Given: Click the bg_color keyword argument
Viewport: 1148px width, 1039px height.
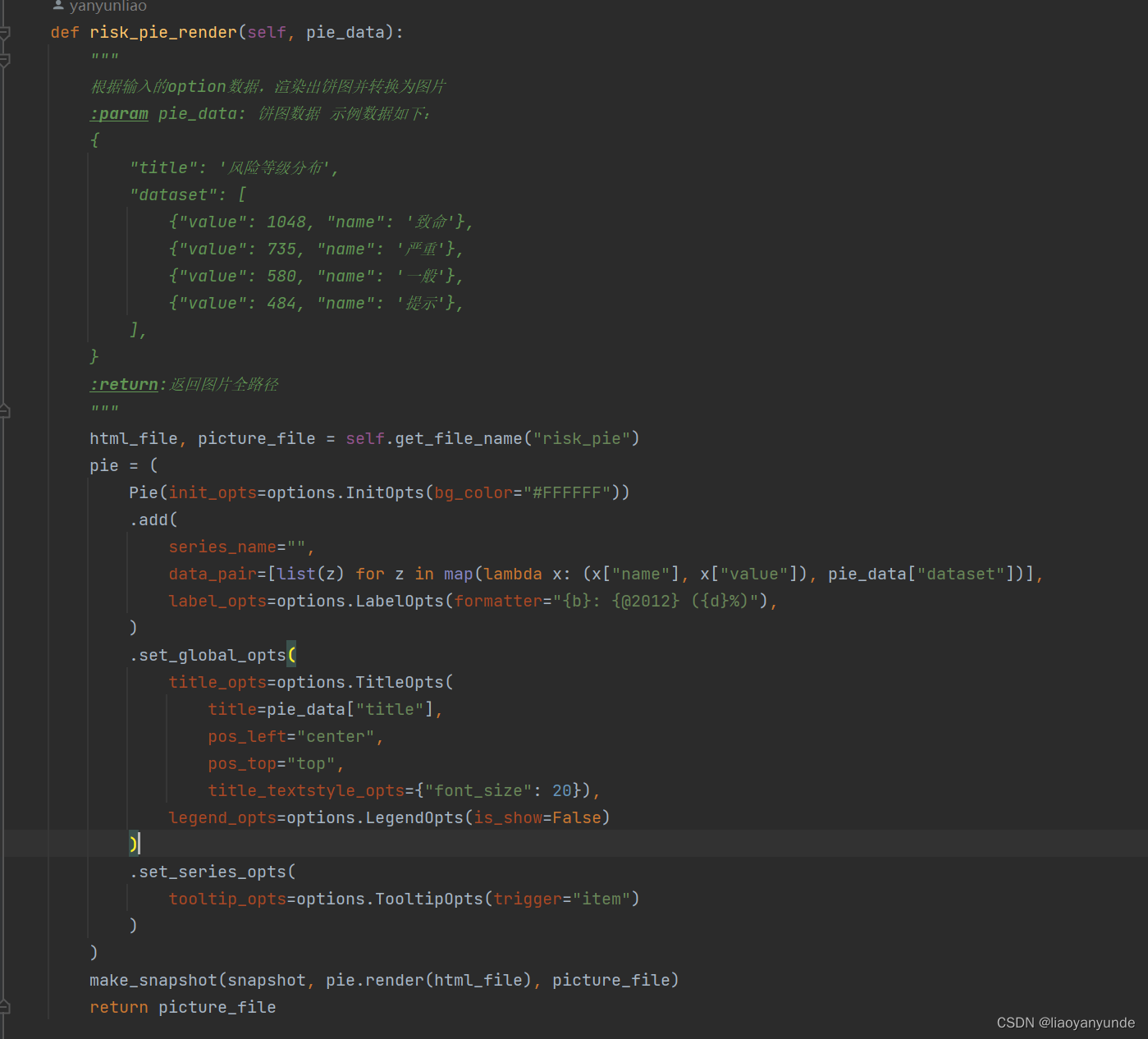Looking at the screenshot, I should 473,493.
